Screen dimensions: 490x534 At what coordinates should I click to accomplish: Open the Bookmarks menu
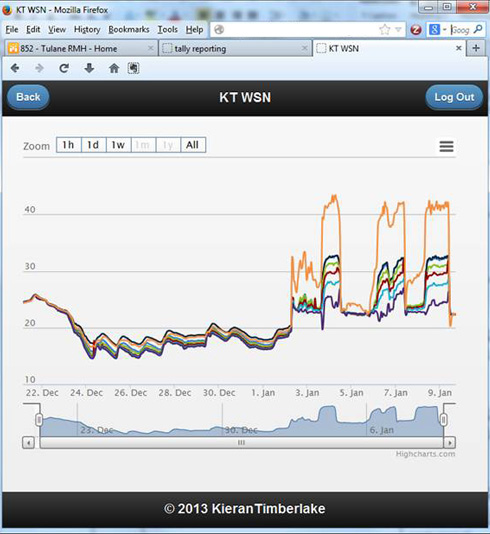click(129, 30)
